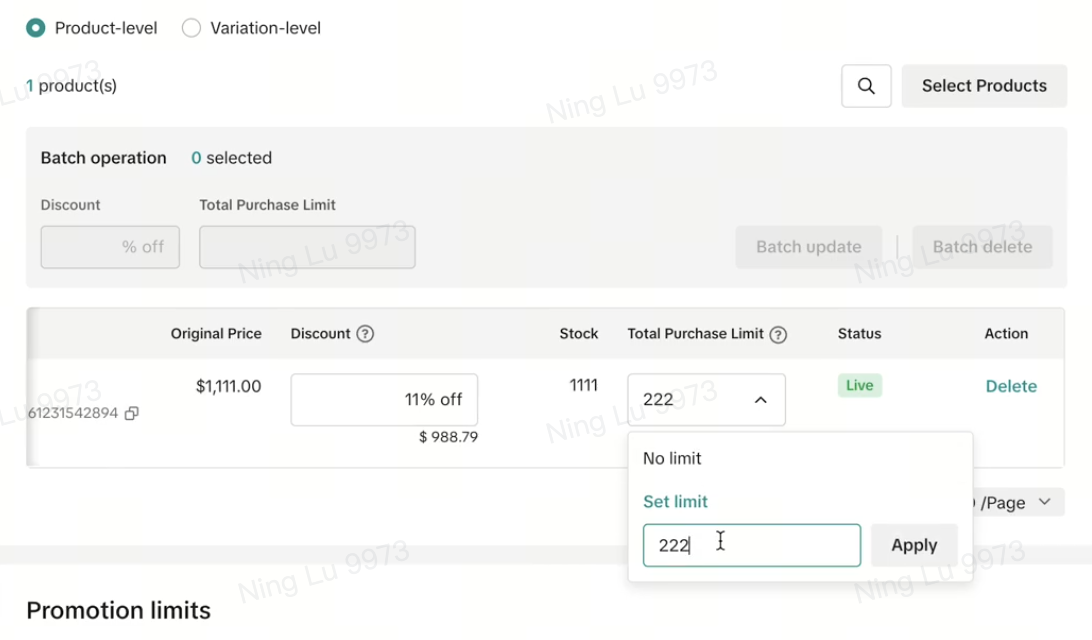Image resolution: width=1092 pixels, height=640 pixels.
Task: Click the search magnifier icon
Action: pos(866,86)
